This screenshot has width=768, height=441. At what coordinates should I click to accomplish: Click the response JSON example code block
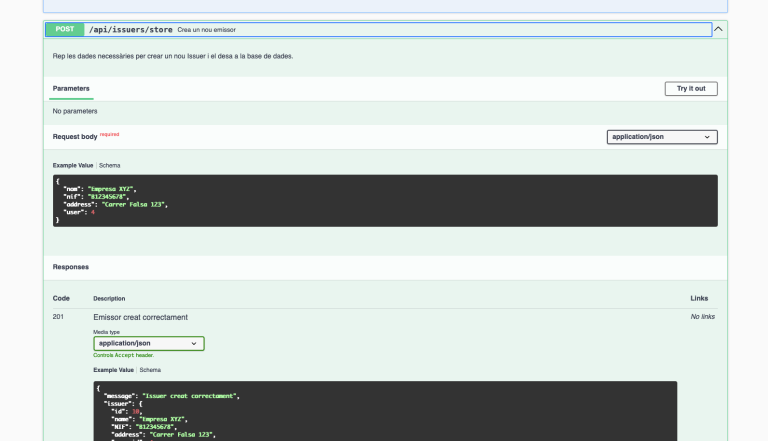pyautogui.click(x=385, y=411)
